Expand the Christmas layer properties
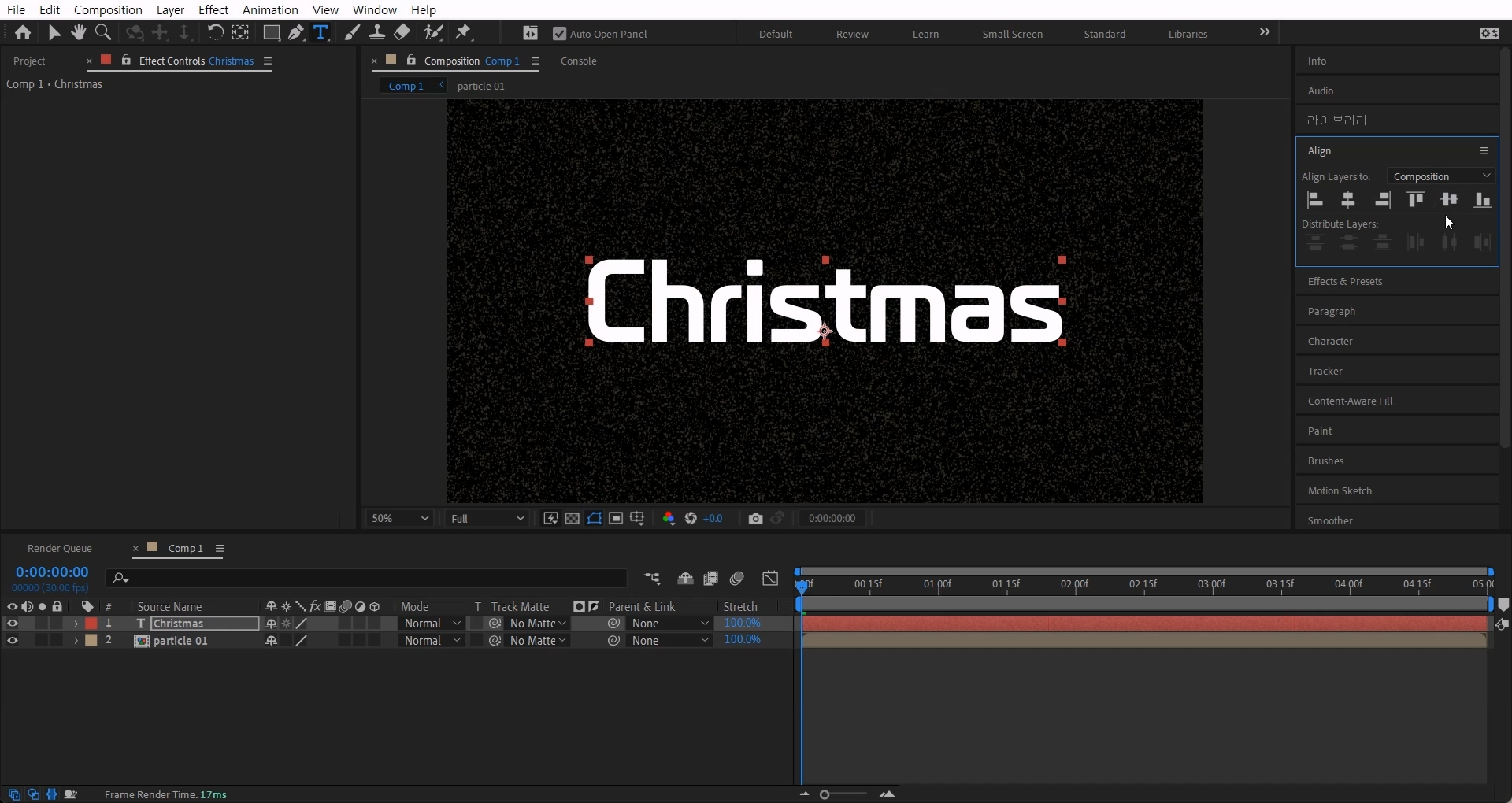Screen dimensions: 1512x803 (76, 624)
